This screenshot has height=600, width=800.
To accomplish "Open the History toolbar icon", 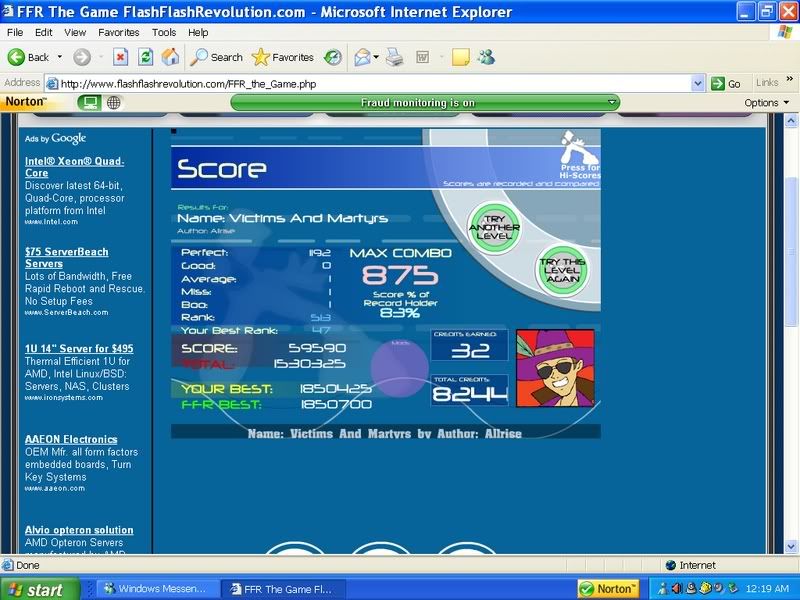I will 333,57.
